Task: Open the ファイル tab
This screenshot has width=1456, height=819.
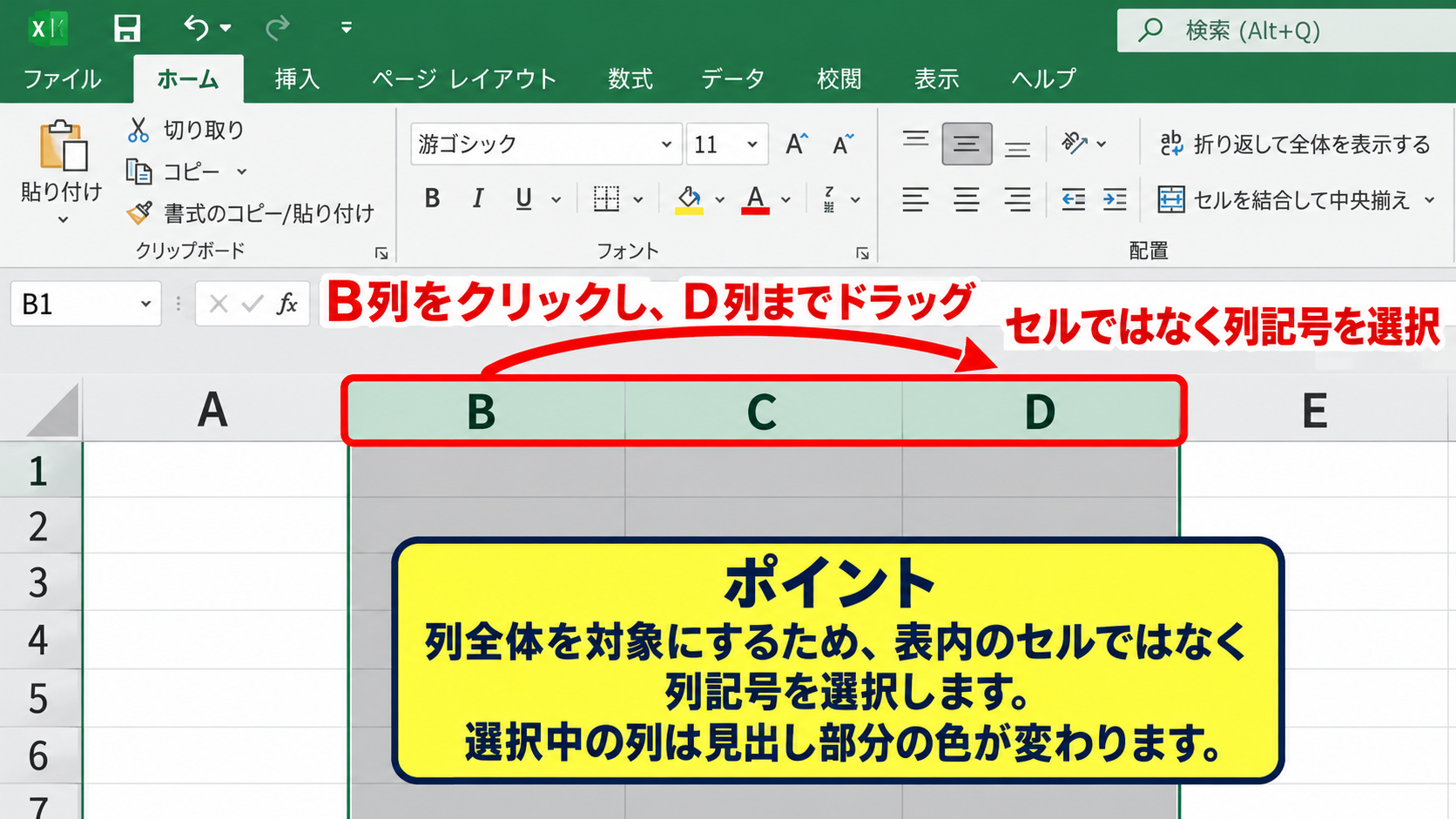Action: tap(62, 79)
